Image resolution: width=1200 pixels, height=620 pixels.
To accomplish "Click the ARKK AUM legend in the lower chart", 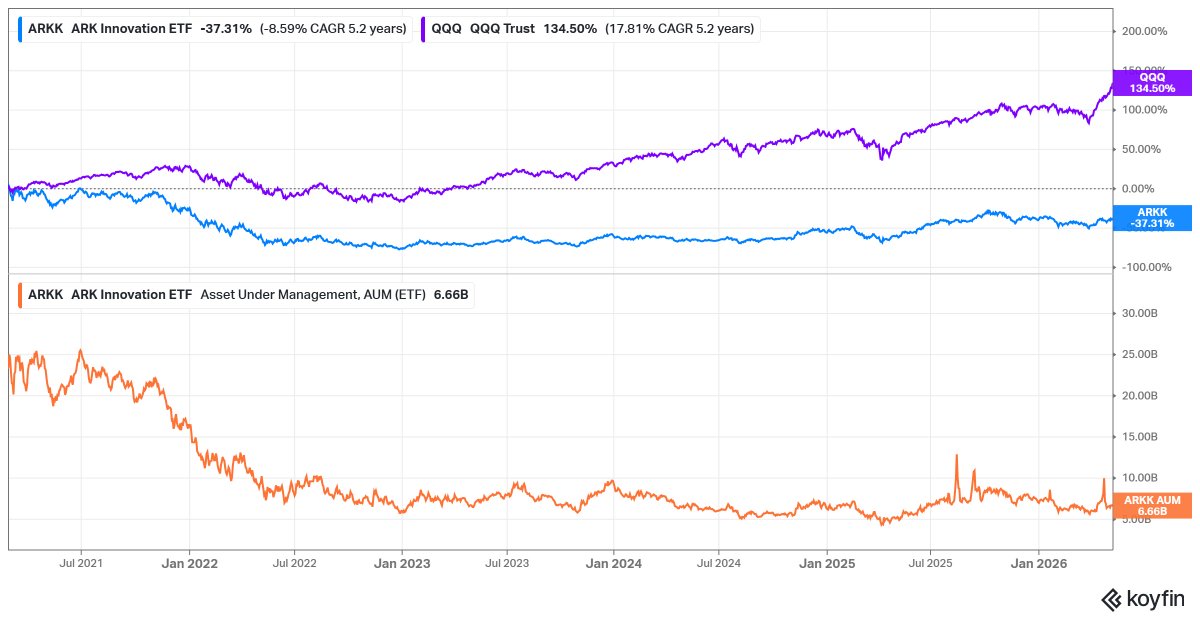I will [245, 295].
